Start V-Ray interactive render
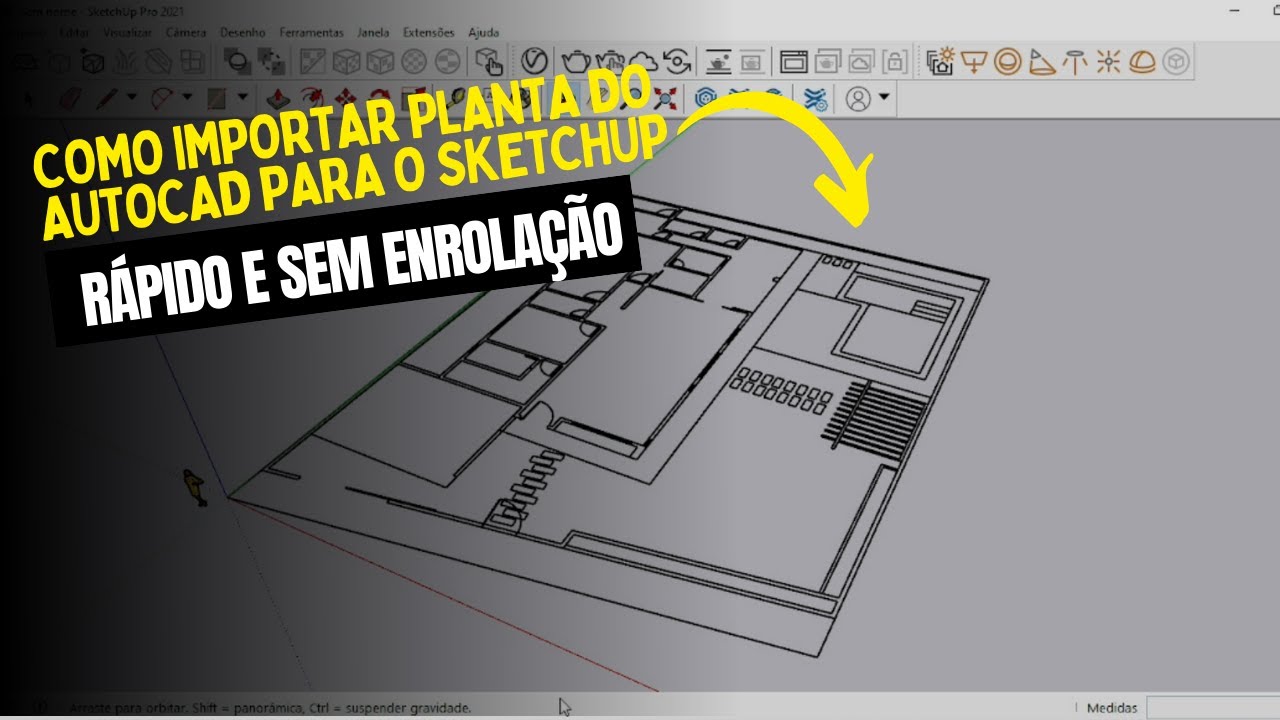The width and height of the screenshot is (1280, 720). (609, 62)
